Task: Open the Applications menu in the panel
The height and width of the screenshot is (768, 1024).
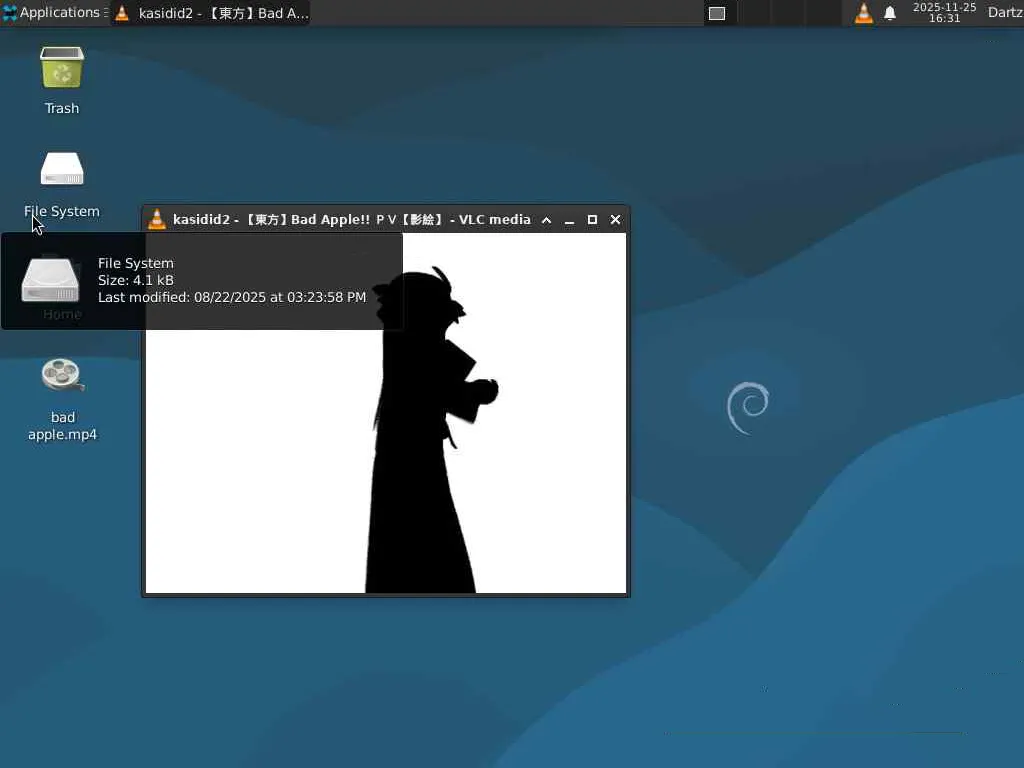Action: point(54,12)
